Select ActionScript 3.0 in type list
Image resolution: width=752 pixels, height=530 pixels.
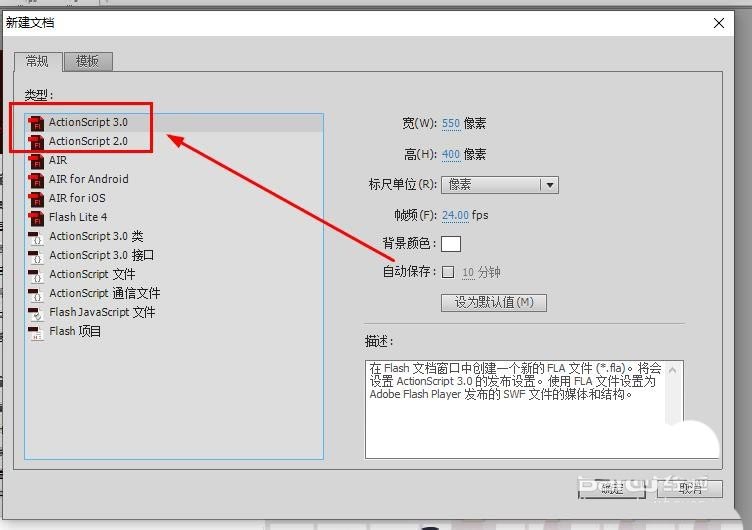pos(174,122)
